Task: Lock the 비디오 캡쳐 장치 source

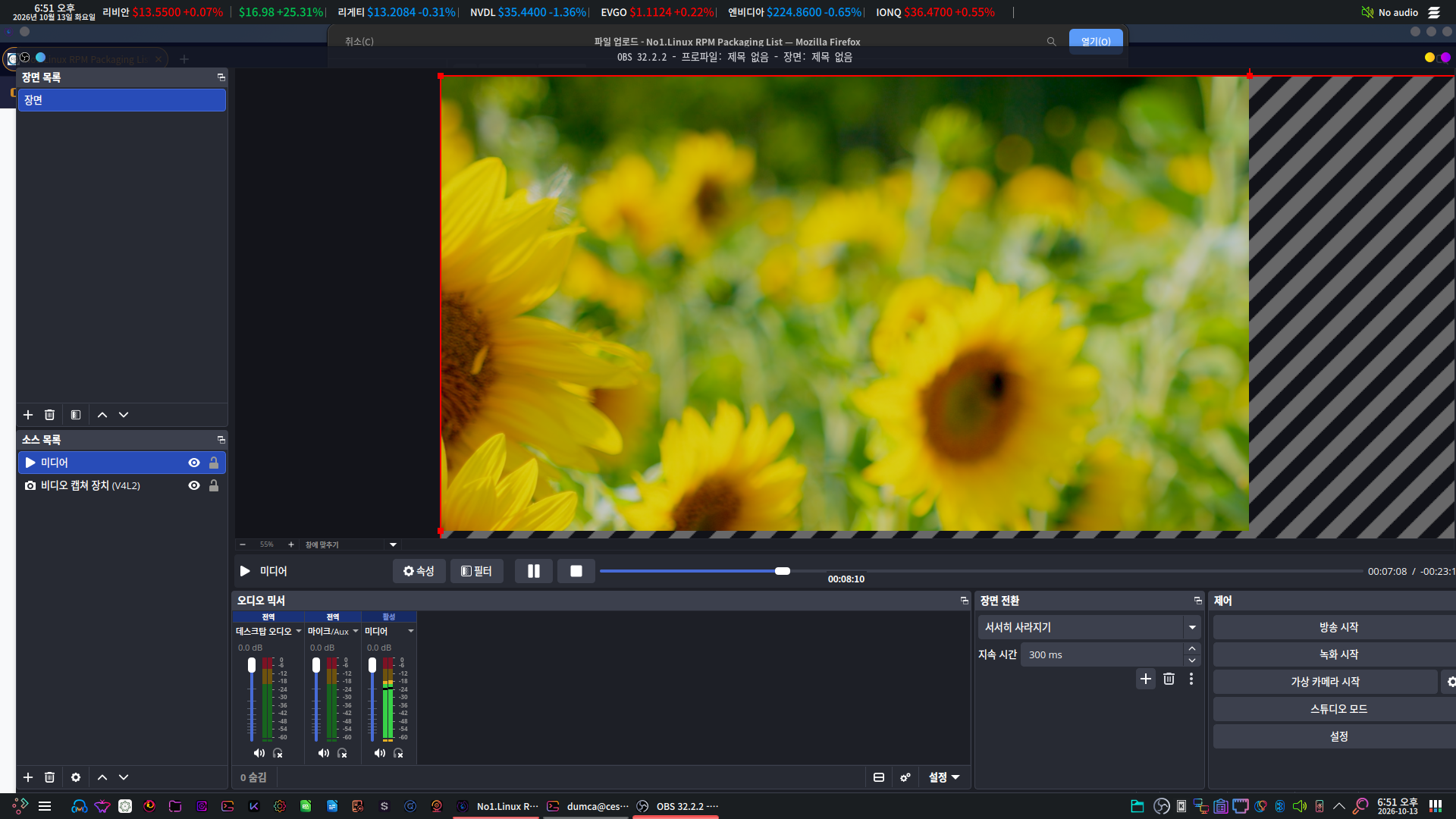Action: 214,485
